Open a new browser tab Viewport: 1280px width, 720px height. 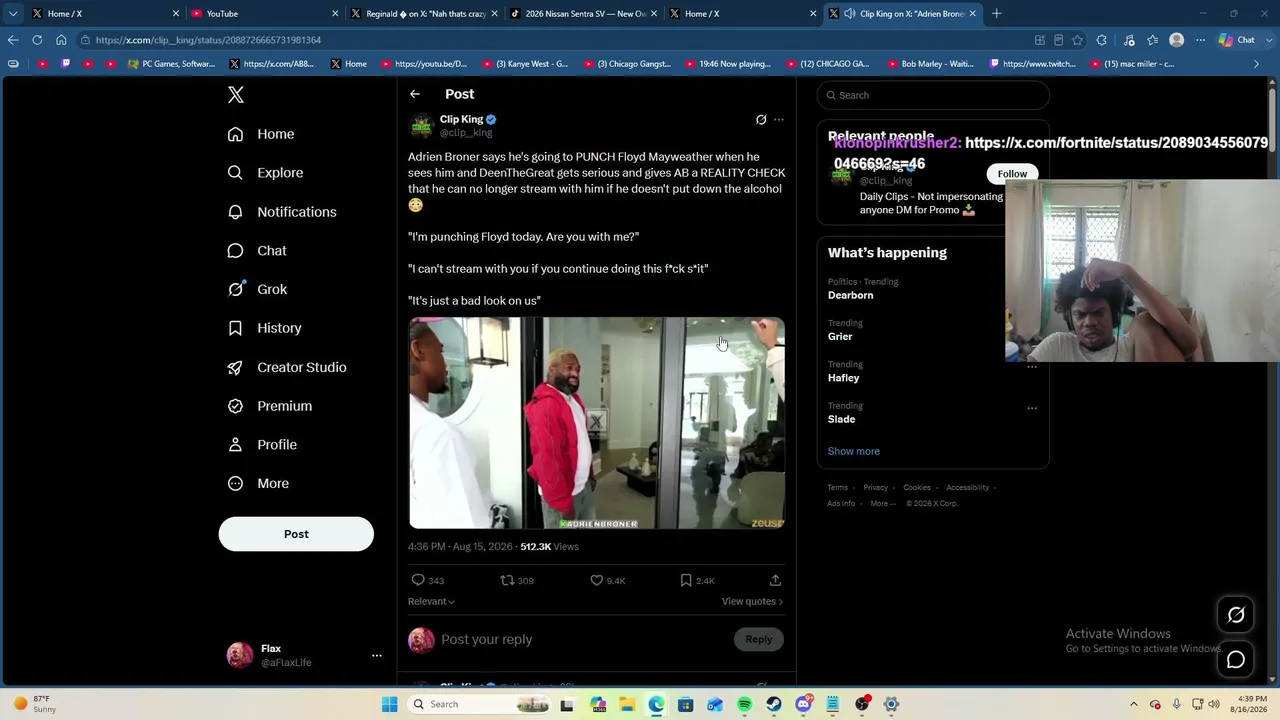coord(996,14)
